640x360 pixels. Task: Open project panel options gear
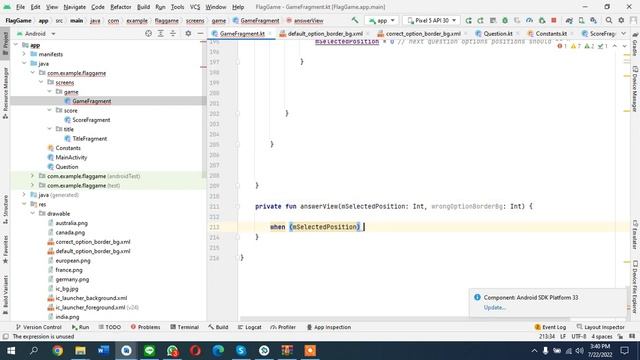point(188,33)
